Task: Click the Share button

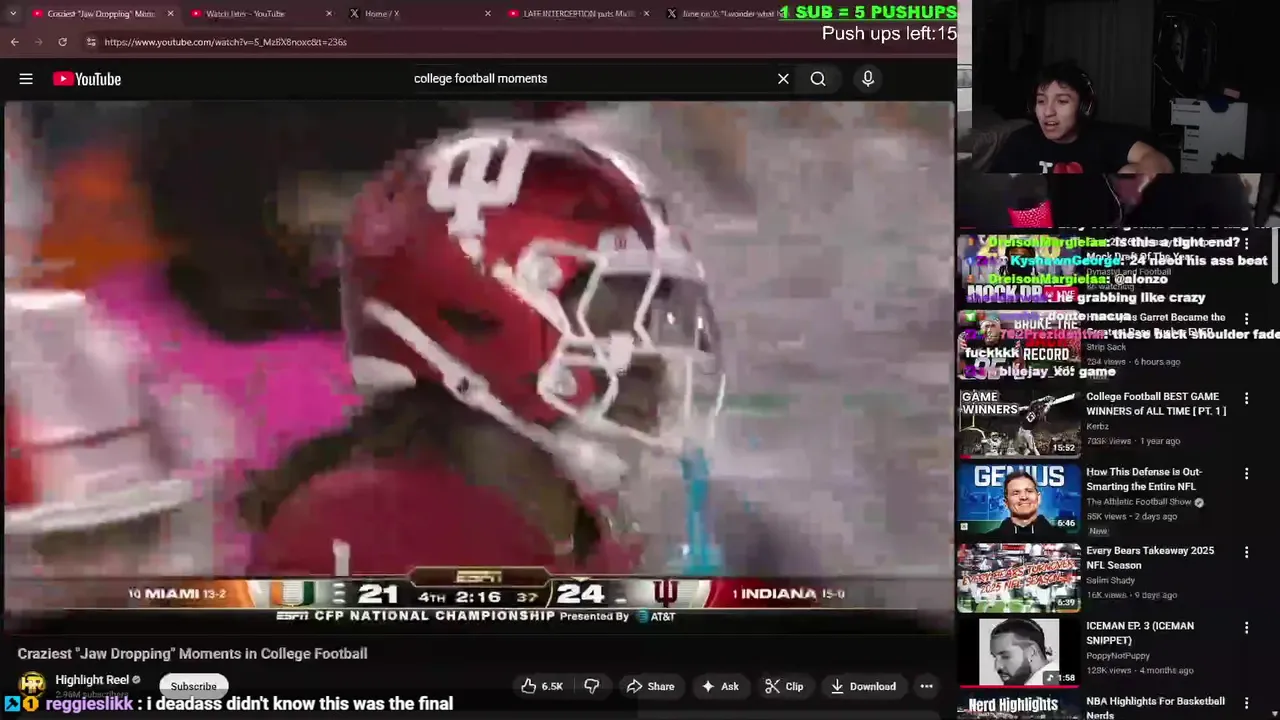Action: [650, 686]
